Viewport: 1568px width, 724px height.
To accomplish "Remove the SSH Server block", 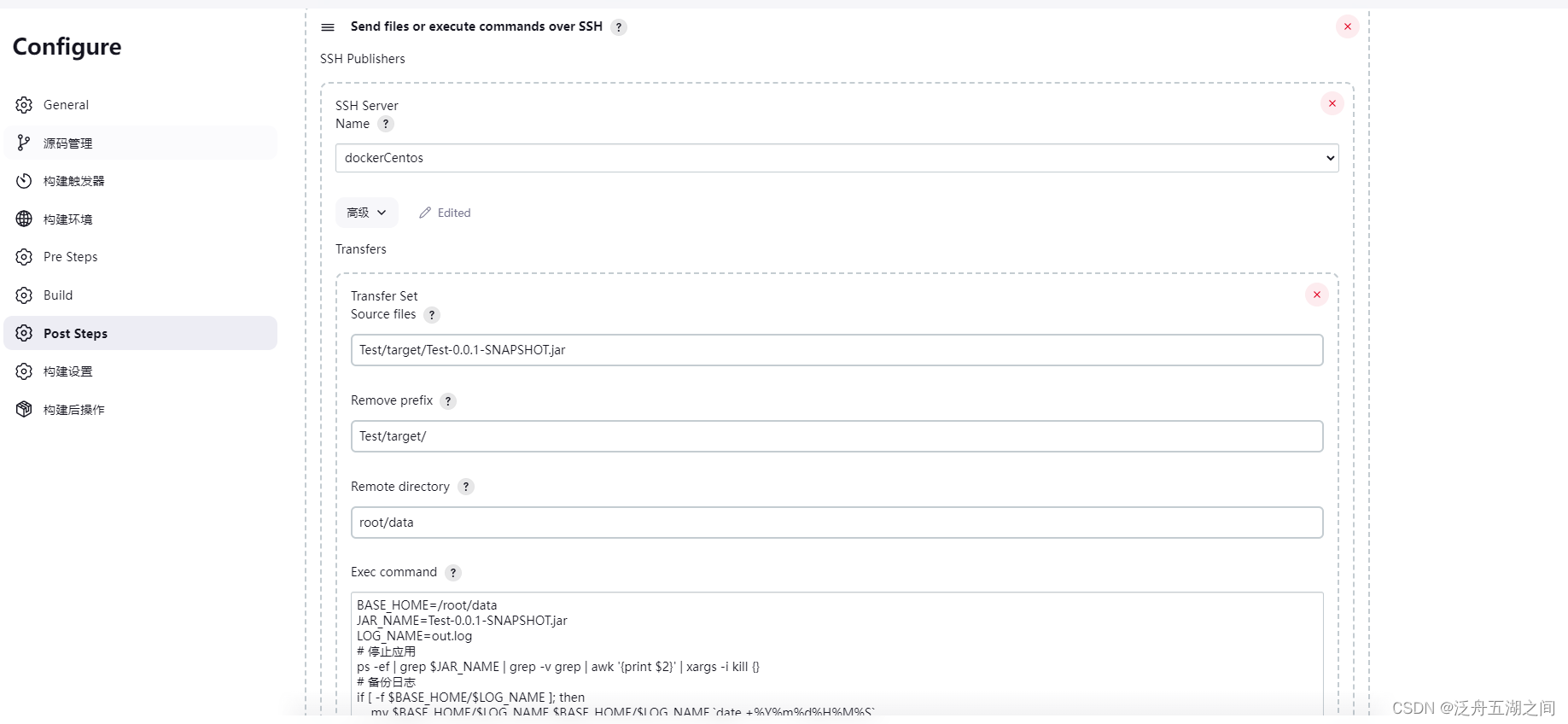I will tap(1332, 103).
